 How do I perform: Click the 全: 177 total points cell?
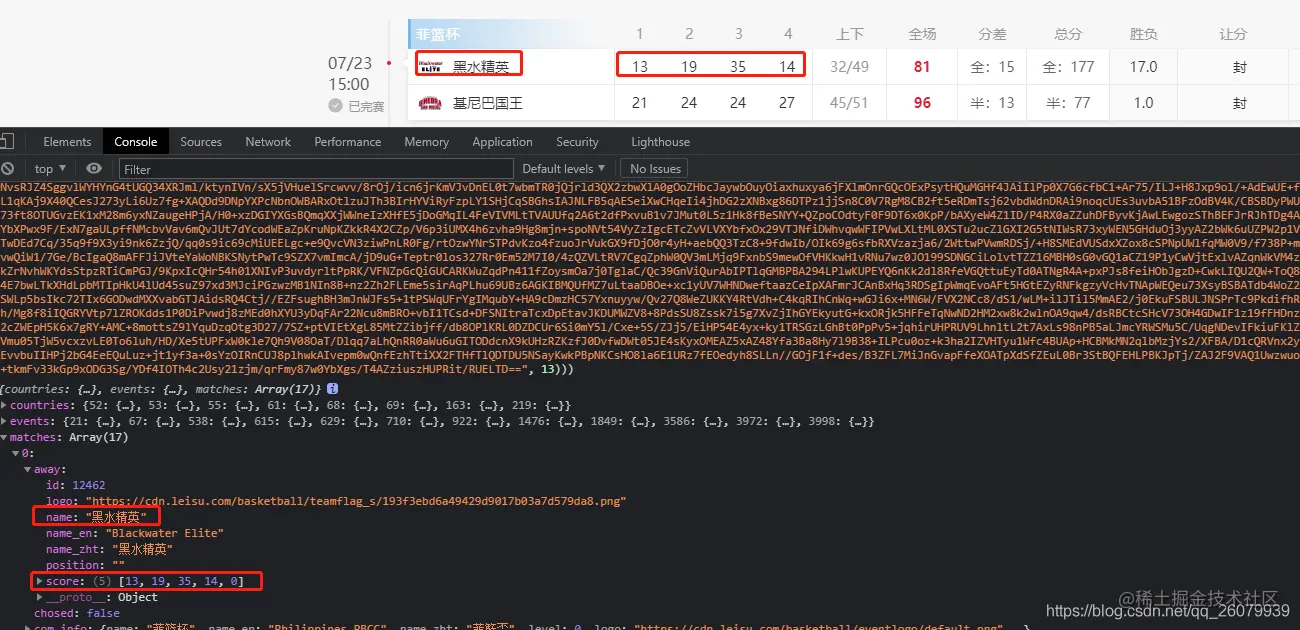point(1068,67)
